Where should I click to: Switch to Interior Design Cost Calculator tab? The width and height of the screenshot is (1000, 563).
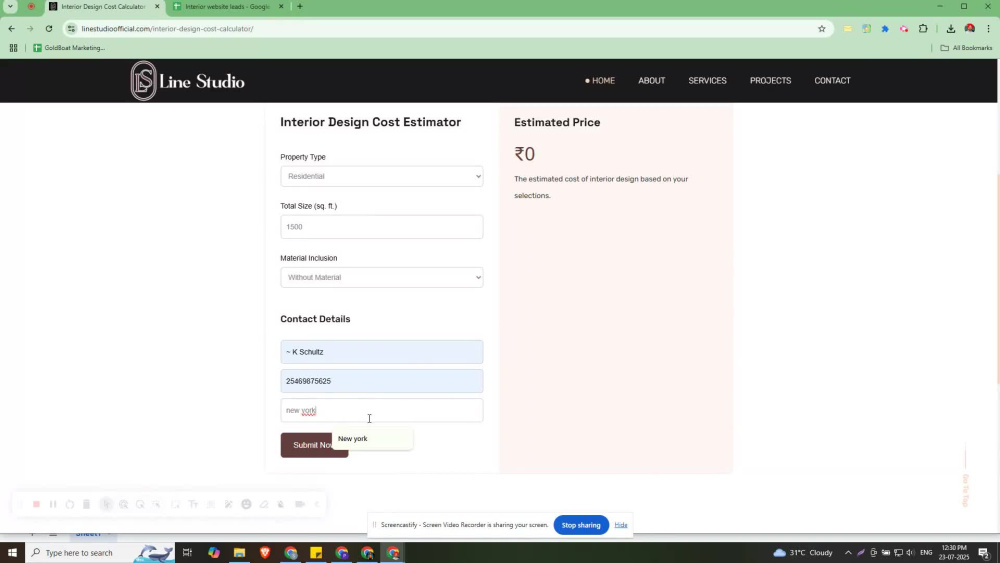coord(103,6)
